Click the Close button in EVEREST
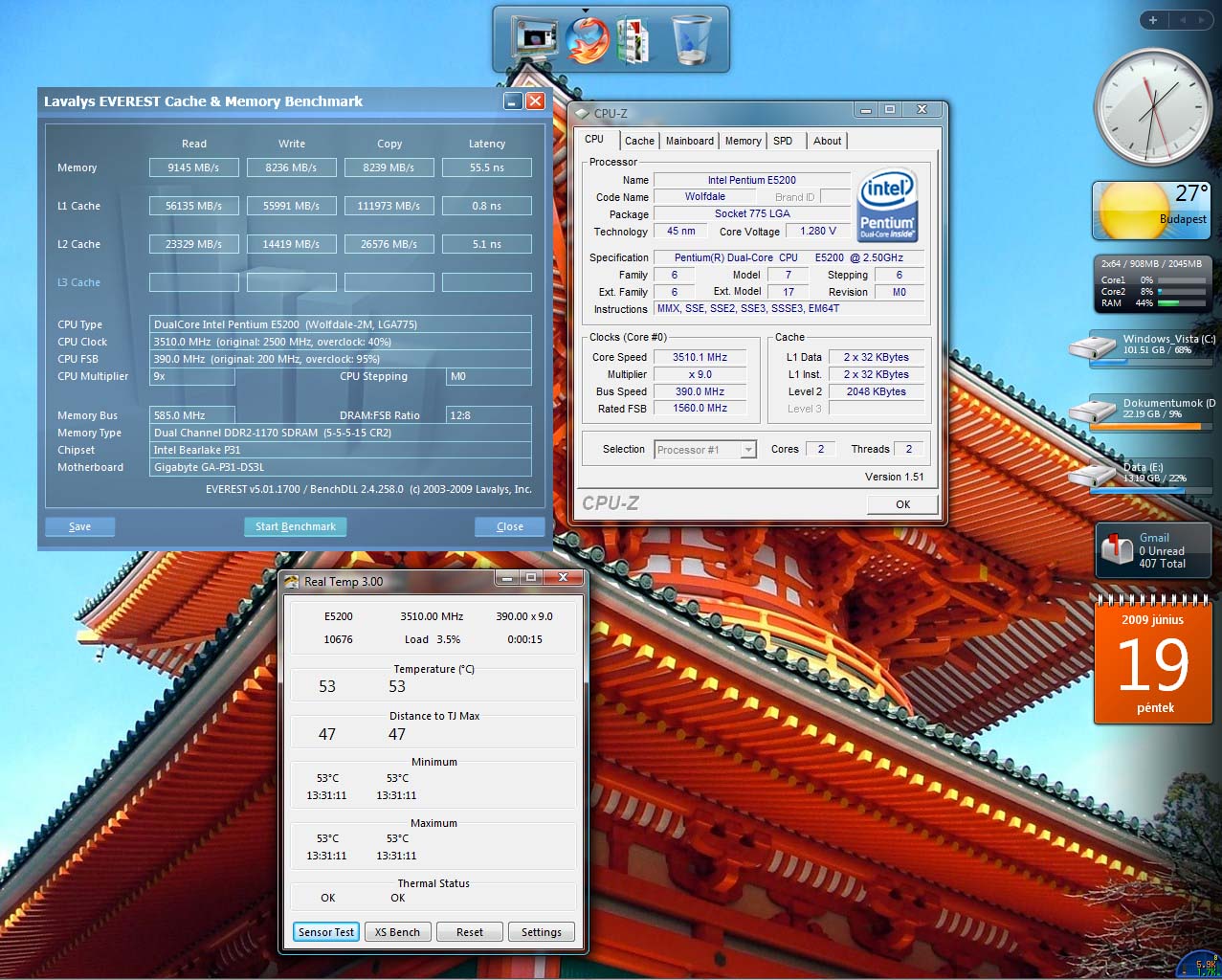 (510, 526)
